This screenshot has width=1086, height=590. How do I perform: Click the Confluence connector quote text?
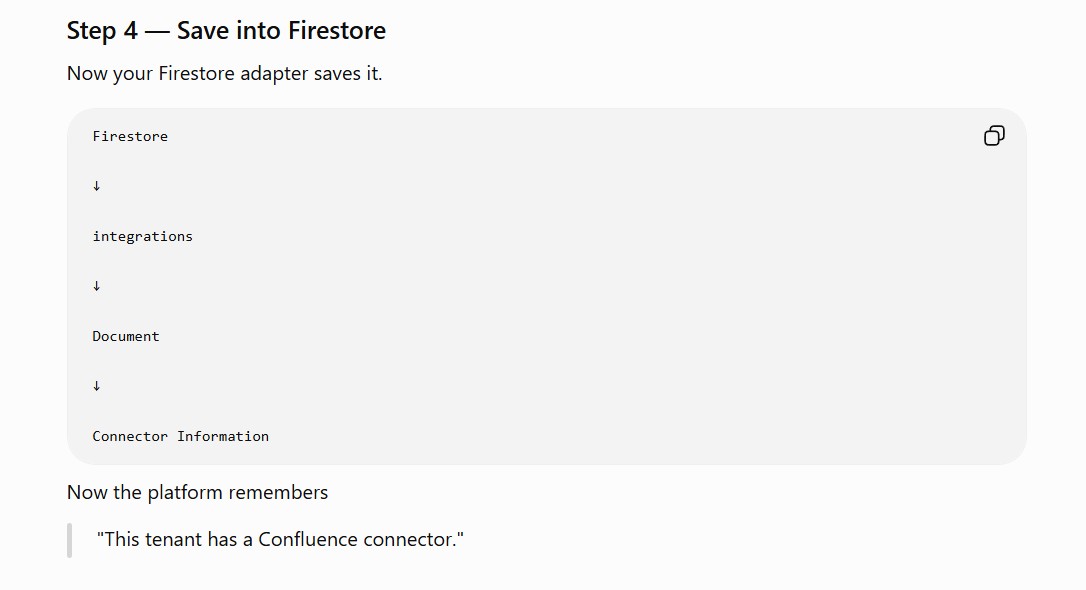(x=281, y=539)
